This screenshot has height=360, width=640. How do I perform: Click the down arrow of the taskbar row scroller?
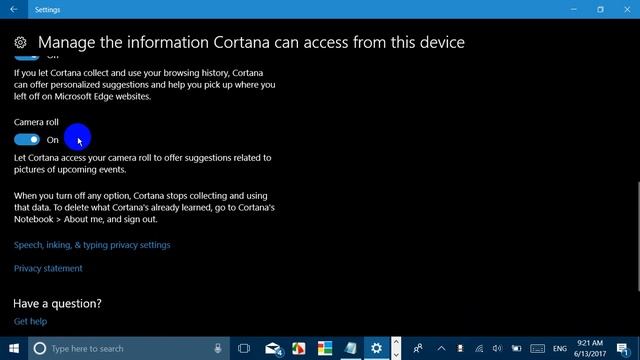point(396,355)
